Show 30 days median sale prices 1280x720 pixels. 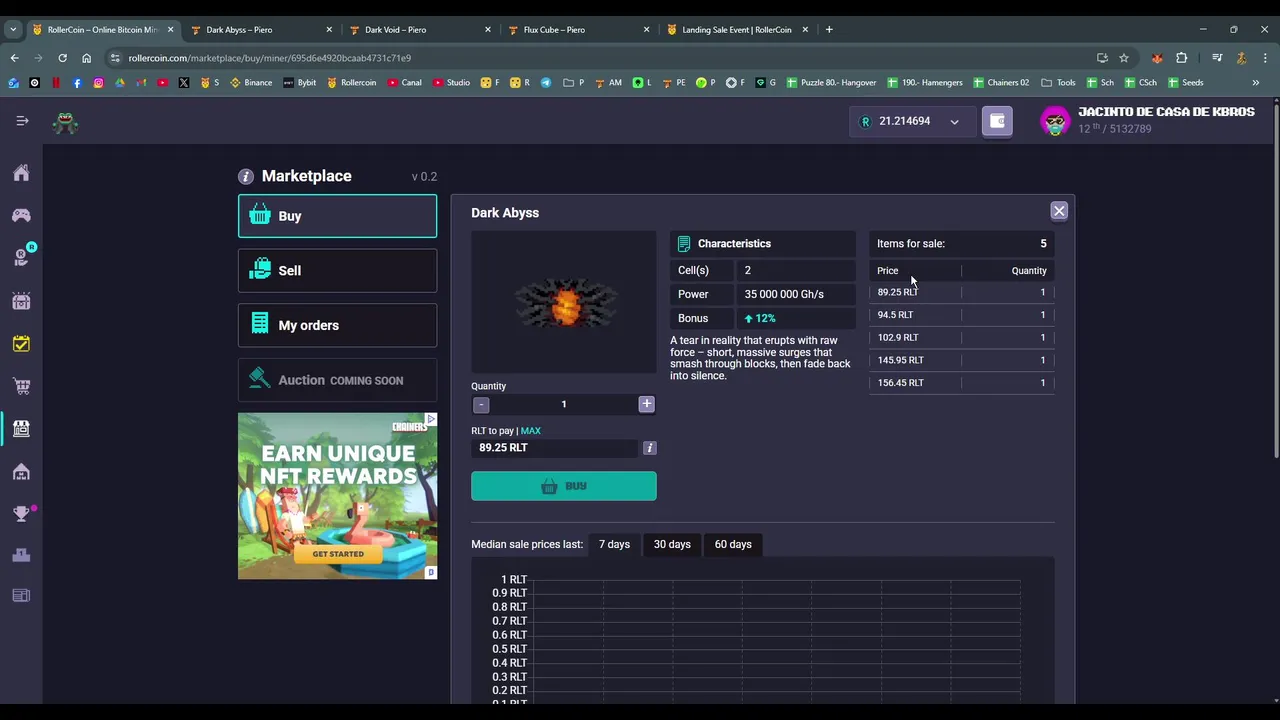pyautogui.click(x=672, y=544)
